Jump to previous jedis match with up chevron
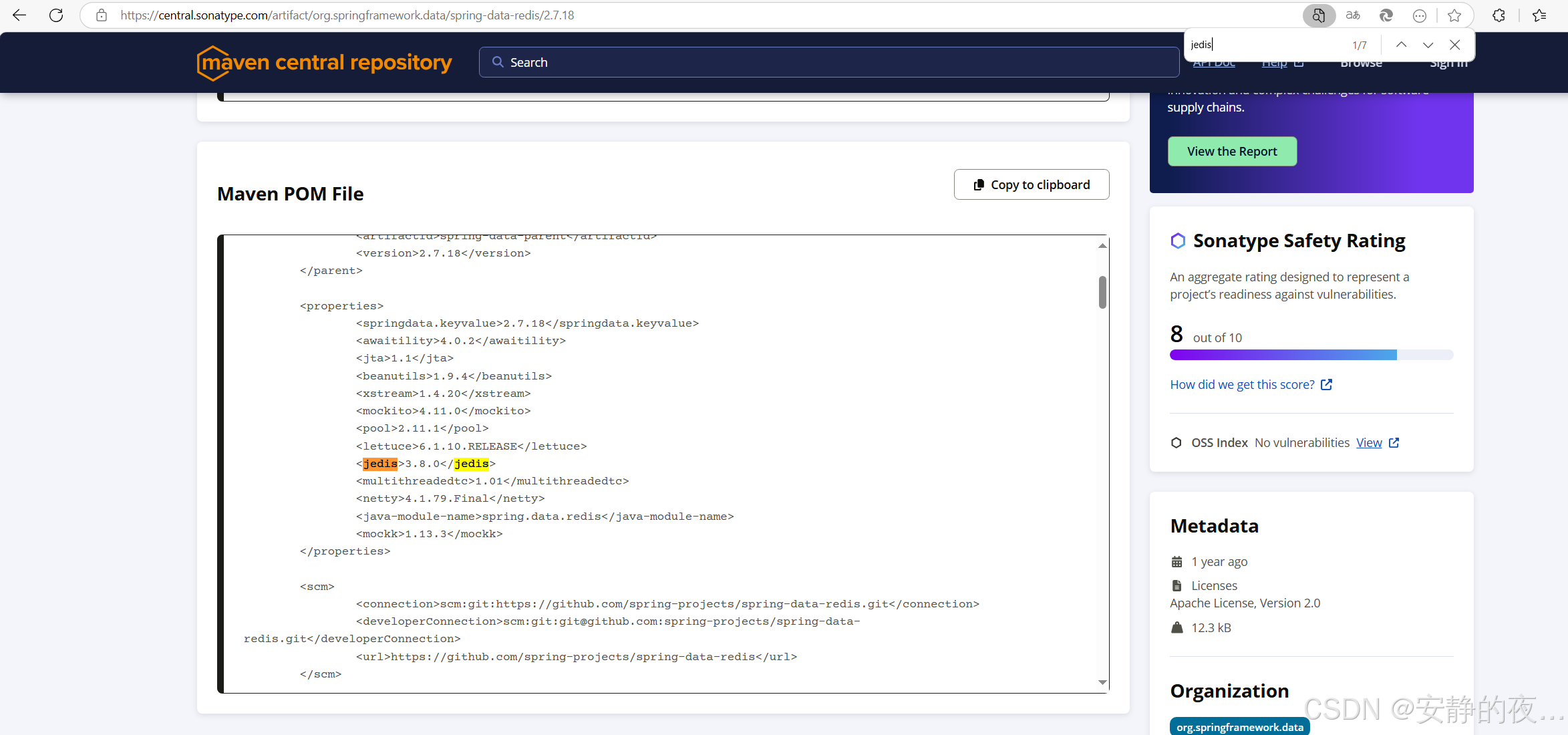The width and height of the screenshot is (1568, 735). coord(1401,44)
